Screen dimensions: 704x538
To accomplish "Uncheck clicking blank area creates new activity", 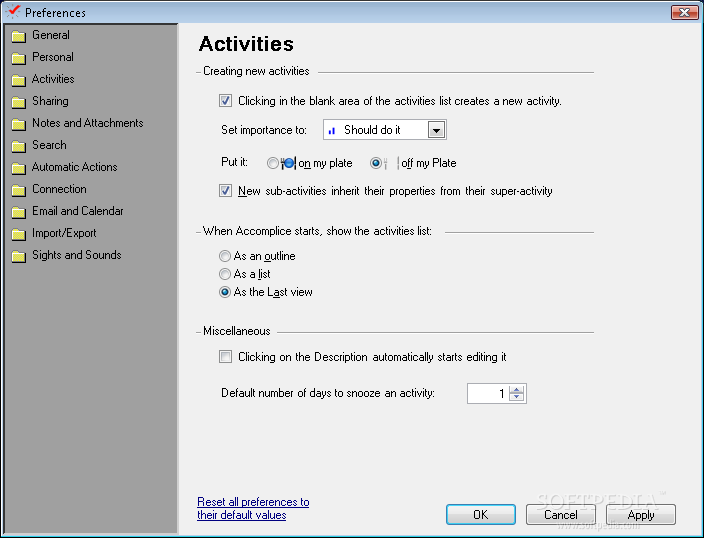I will click(225, 101).
